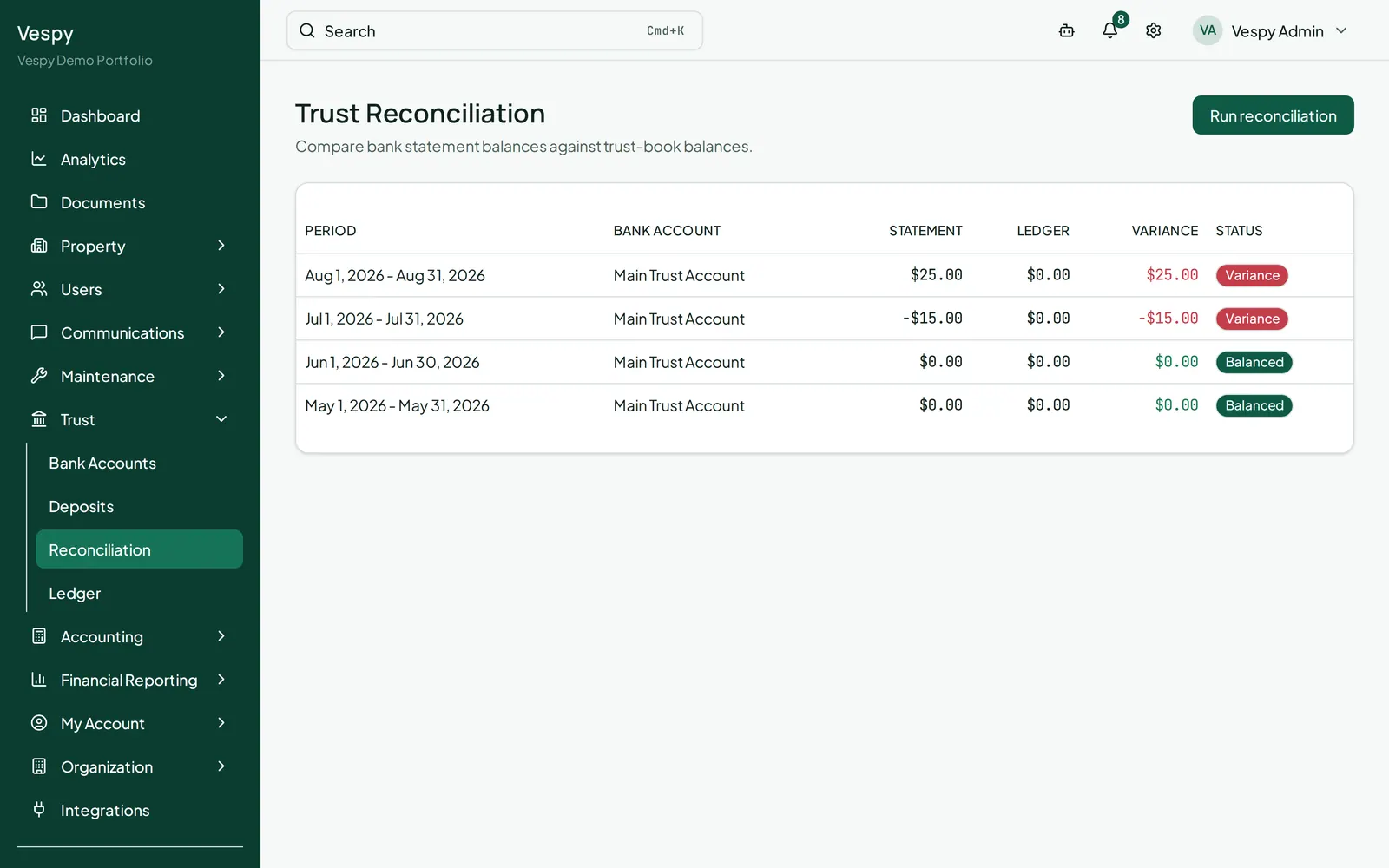The image size is (1389, 868).
Task: Click the VA avatar circle
Action: 1208,31
